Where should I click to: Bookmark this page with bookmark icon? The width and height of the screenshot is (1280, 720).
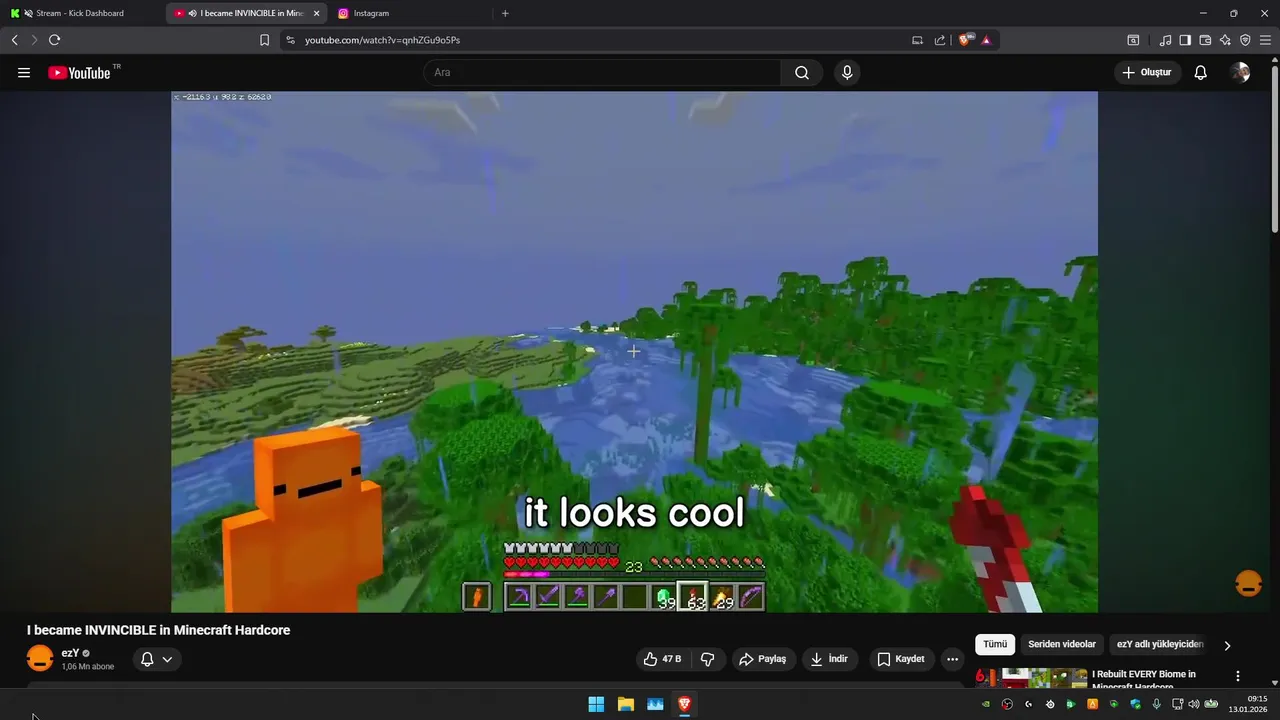(x=264, y=40)
